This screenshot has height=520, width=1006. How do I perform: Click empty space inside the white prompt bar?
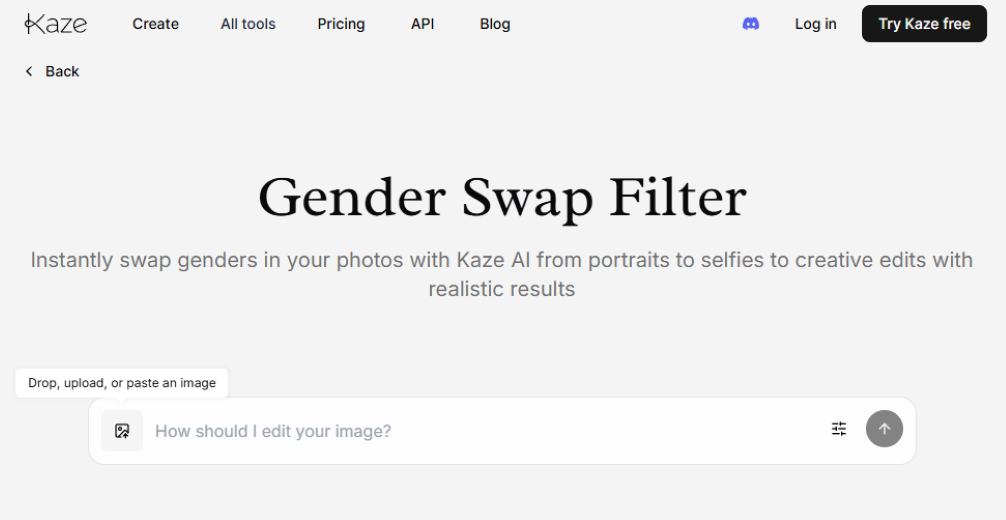pos(650,431)
